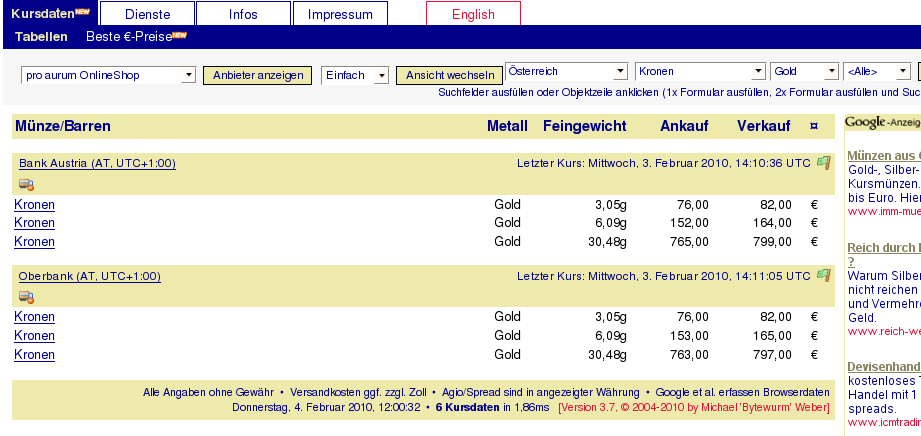921x436 pixels.
Task: Select the Tabellen submenu item
Action: 41,36
